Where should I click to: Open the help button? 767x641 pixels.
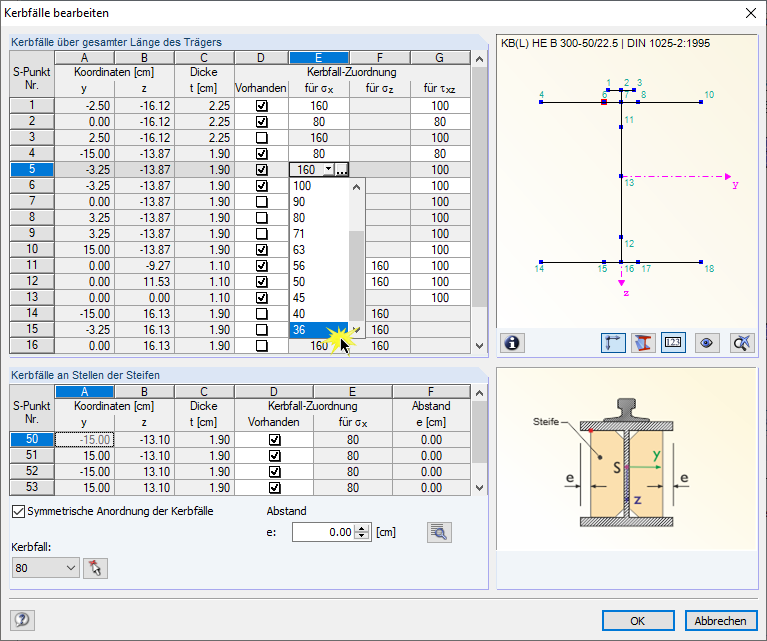tap(22, 620)
